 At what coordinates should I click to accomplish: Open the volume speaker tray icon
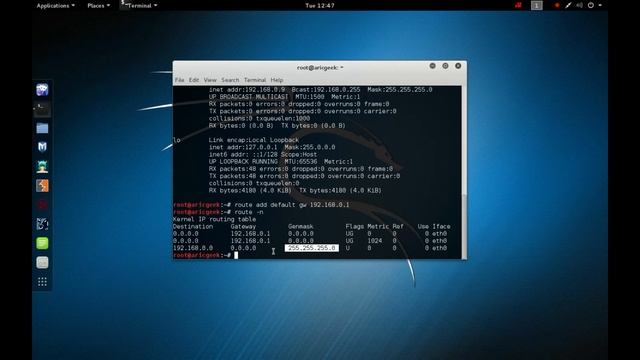click(579, 5)
